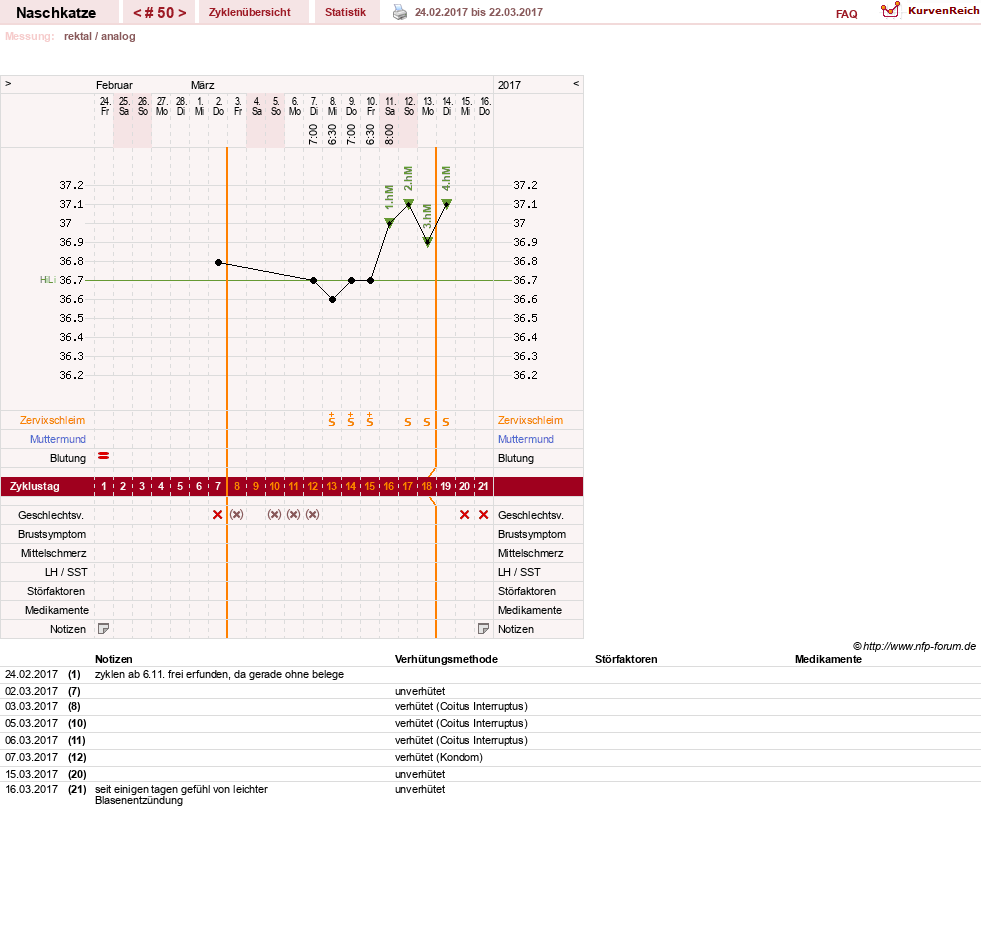Click 'unverhütet' entry for 02.03.2017

420,691
